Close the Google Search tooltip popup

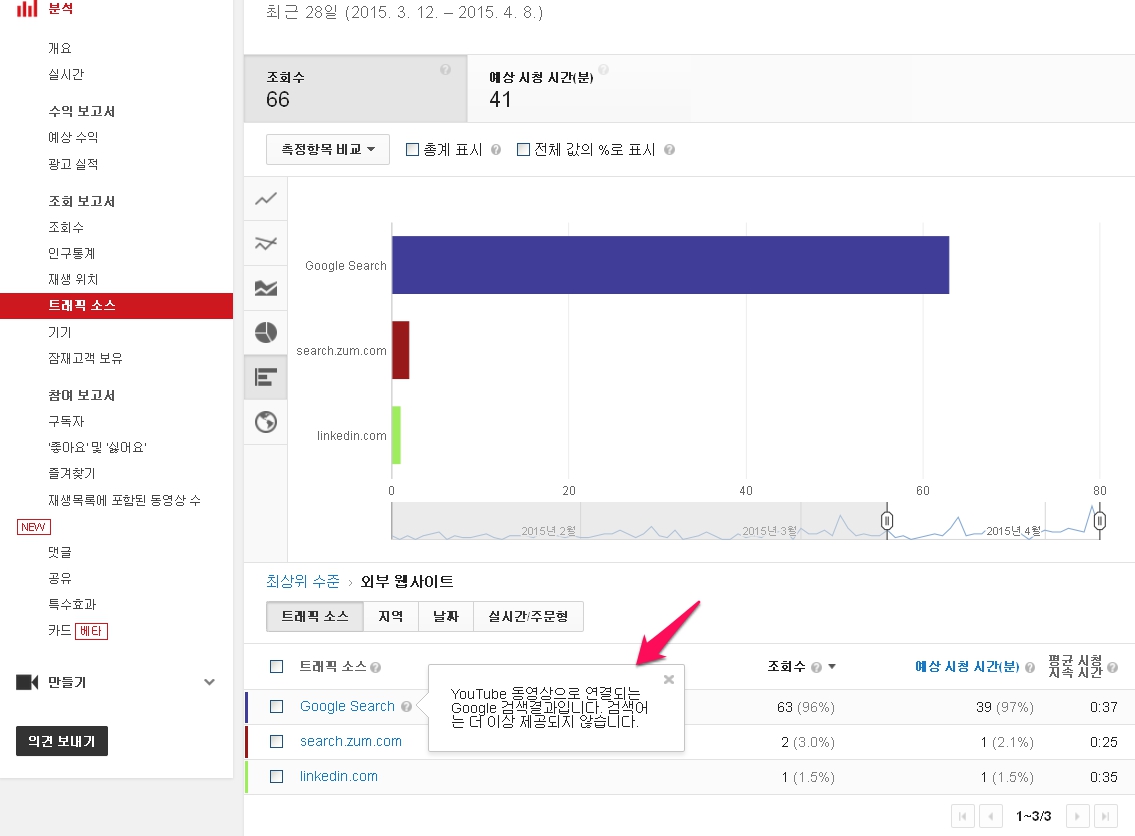[669, 679]
